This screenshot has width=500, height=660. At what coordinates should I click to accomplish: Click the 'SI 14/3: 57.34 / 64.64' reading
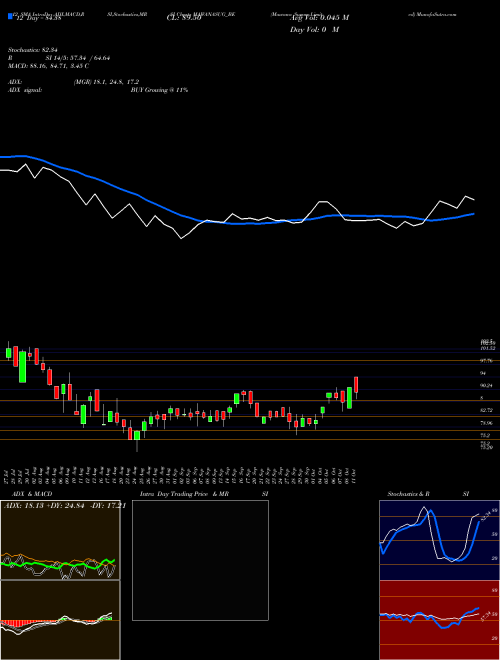[78, 59]
